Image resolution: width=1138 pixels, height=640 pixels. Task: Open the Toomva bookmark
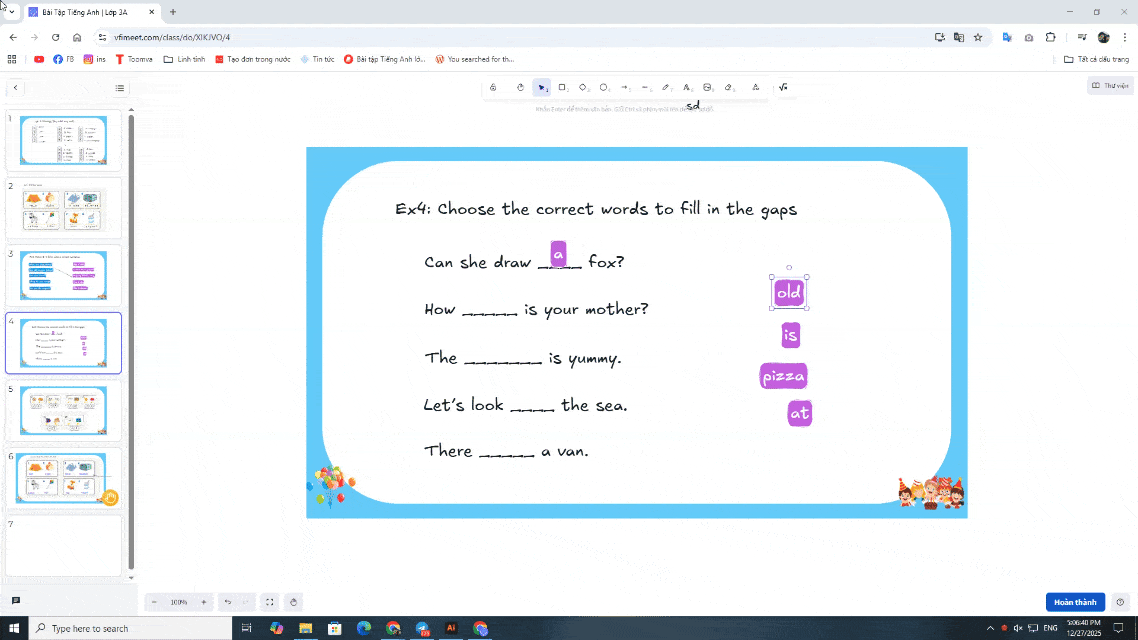[x=134, y=59]
